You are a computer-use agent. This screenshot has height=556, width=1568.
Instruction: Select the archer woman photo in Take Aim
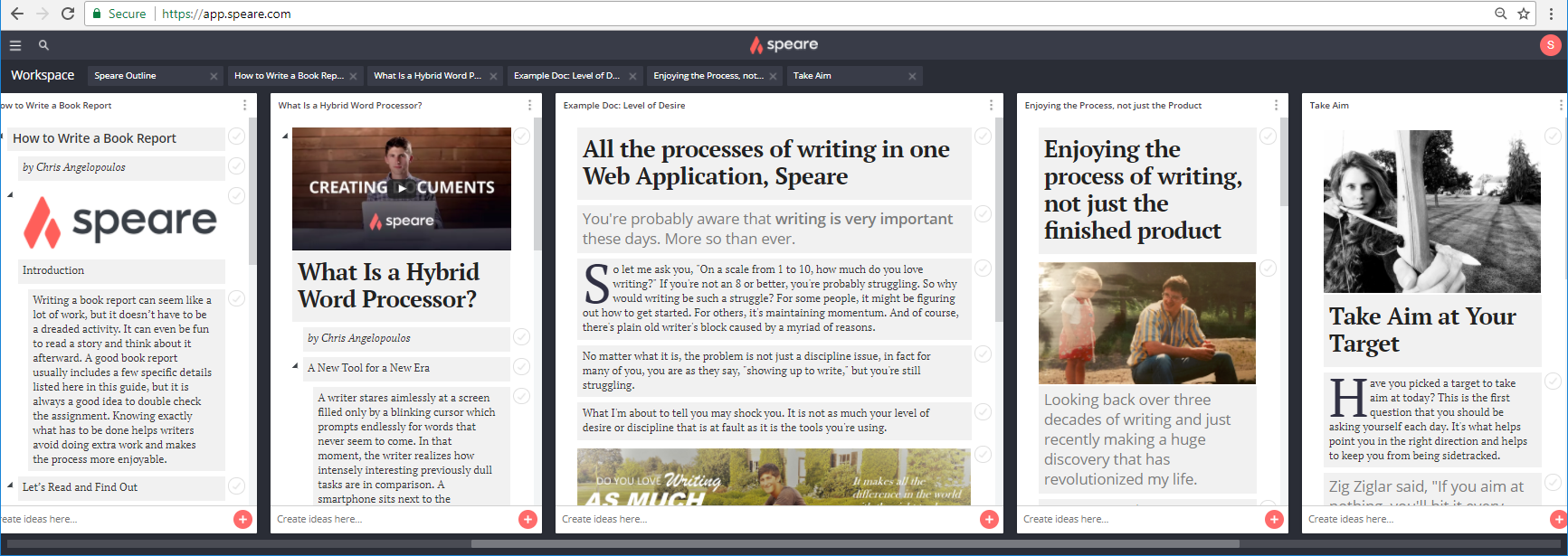[1431, 212]
